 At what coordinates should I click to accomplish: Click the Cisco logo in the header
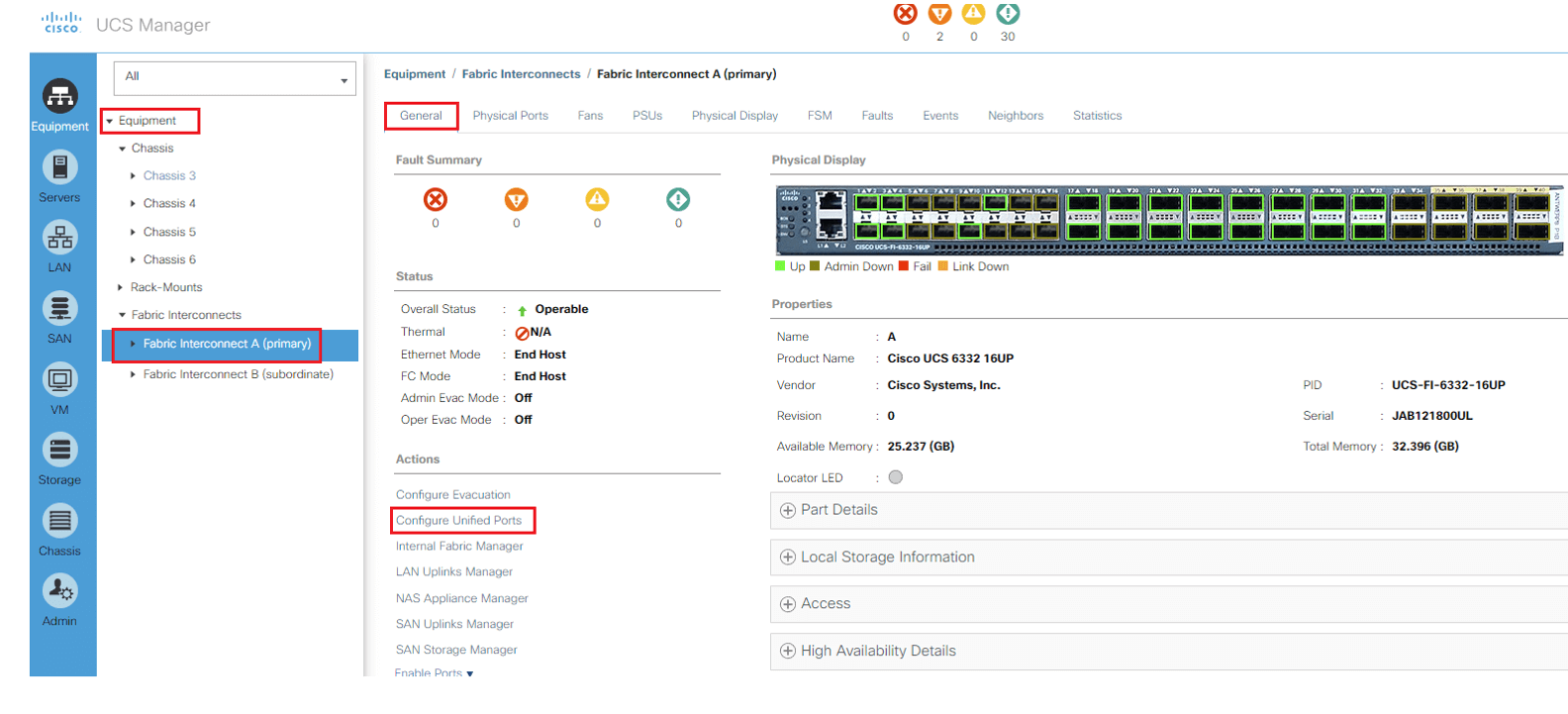[x=61, y=23]
